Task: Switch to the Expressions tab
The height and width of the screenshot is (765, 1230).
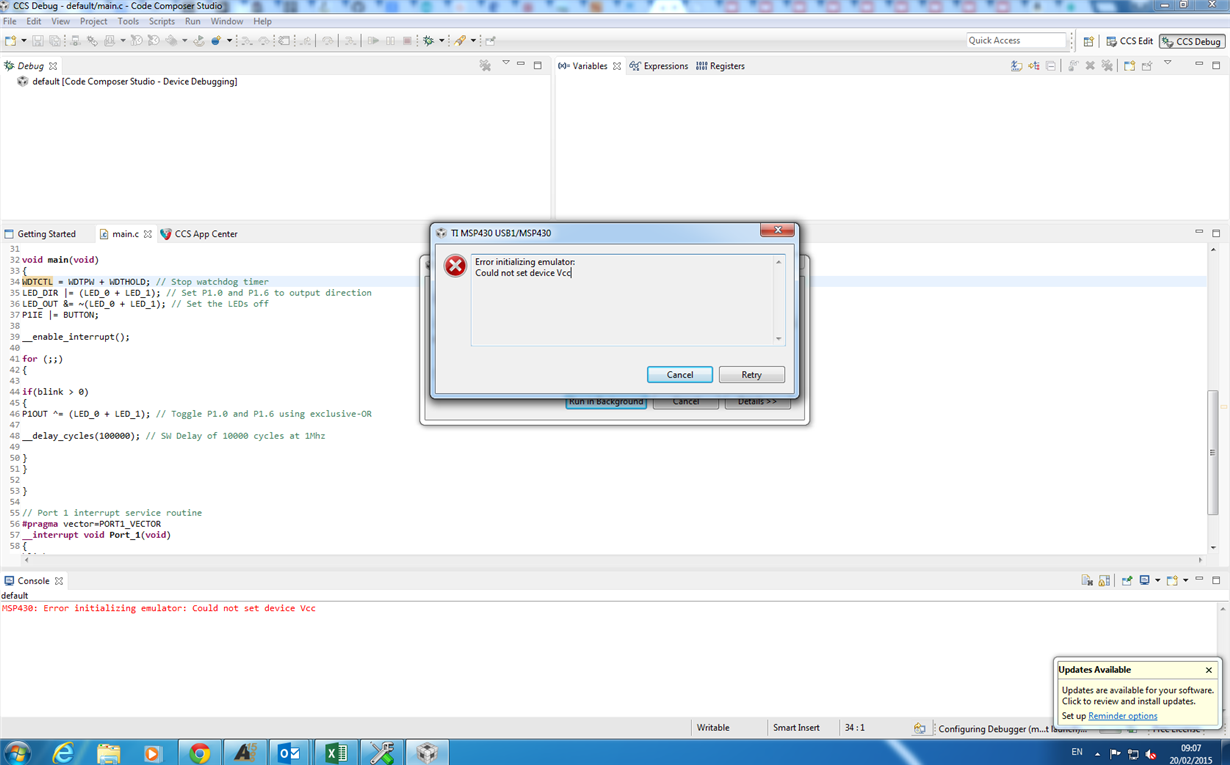Action: [x=658, y=66]
